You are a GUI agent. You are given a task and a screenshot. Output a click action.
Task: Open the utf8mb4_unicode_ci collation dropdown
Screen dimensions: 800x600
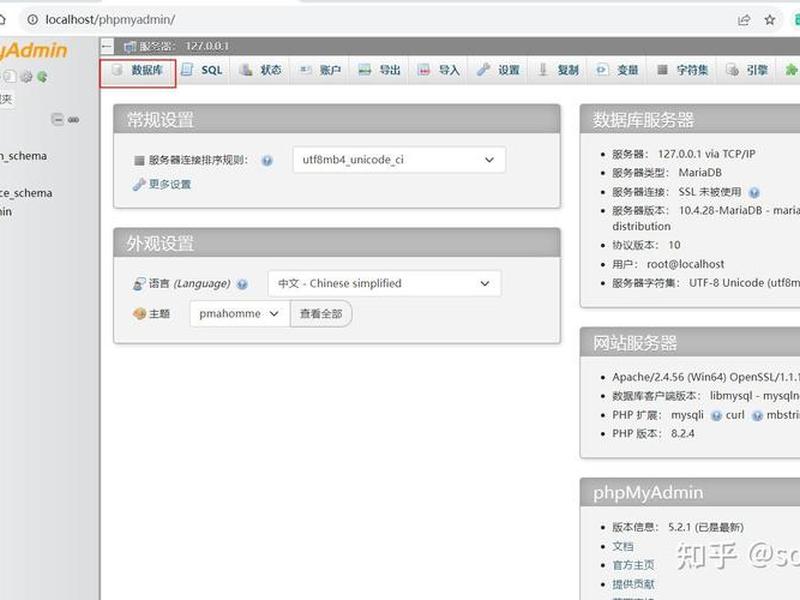(x=399, y=160)
